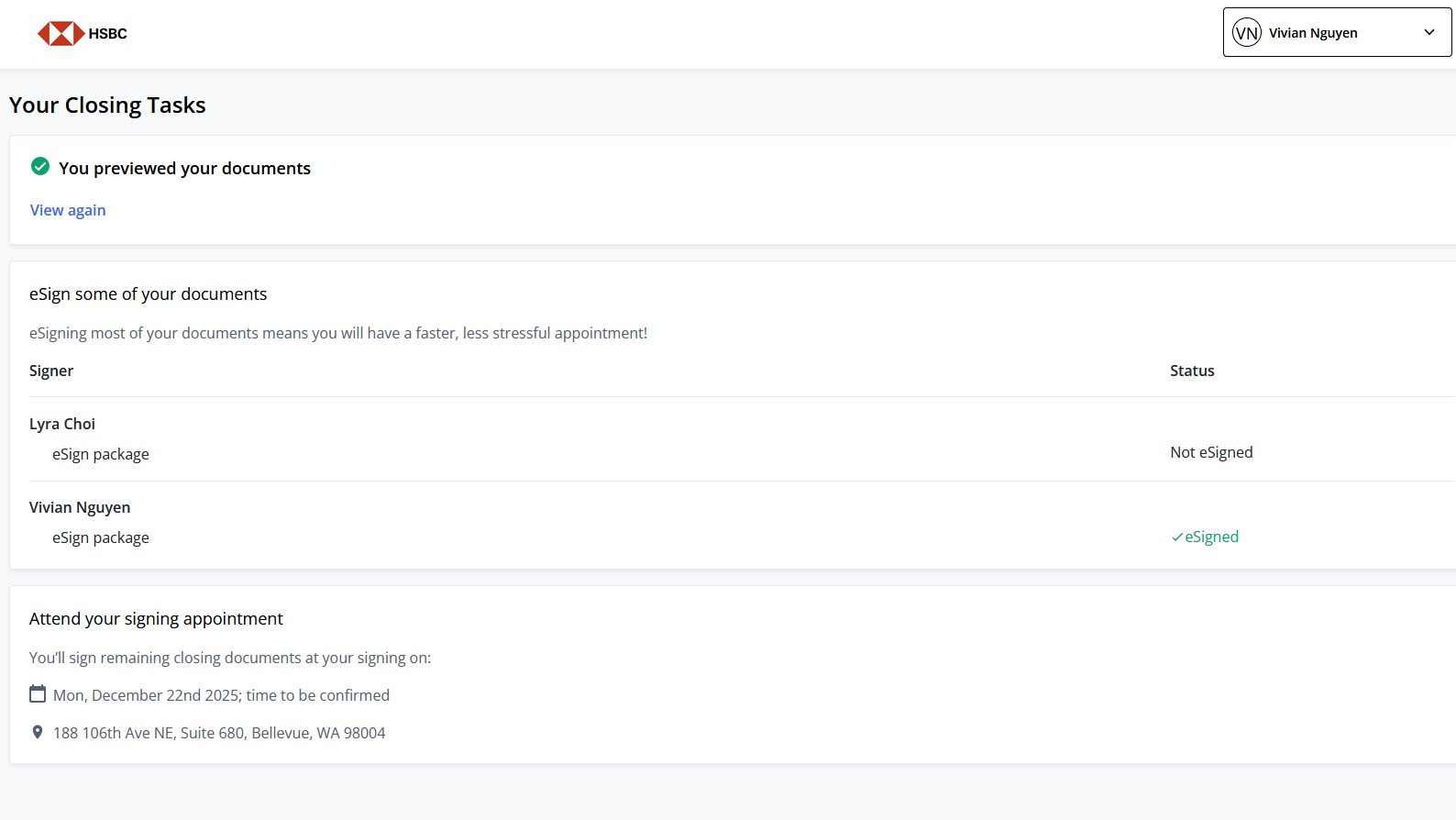
Task: Click the calendar icon beside appointment date
Action: [38, 694]
